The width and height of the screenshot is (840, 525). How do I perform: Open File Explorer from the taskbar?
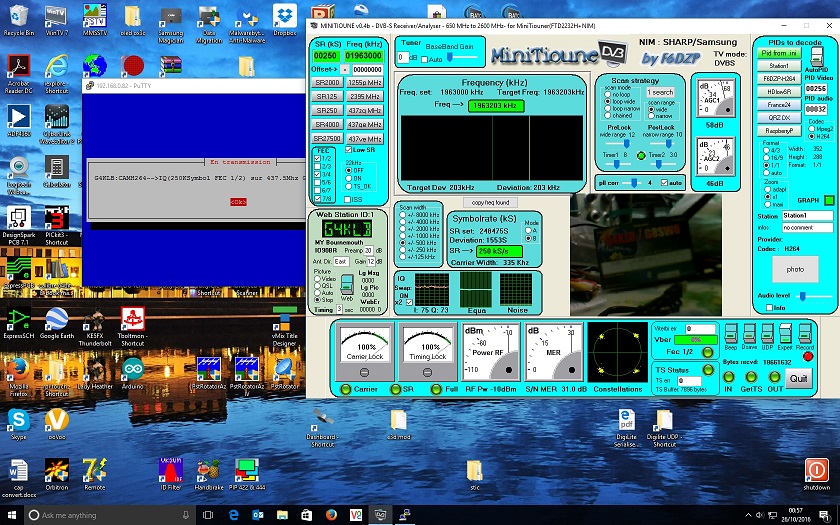point(282,515)
